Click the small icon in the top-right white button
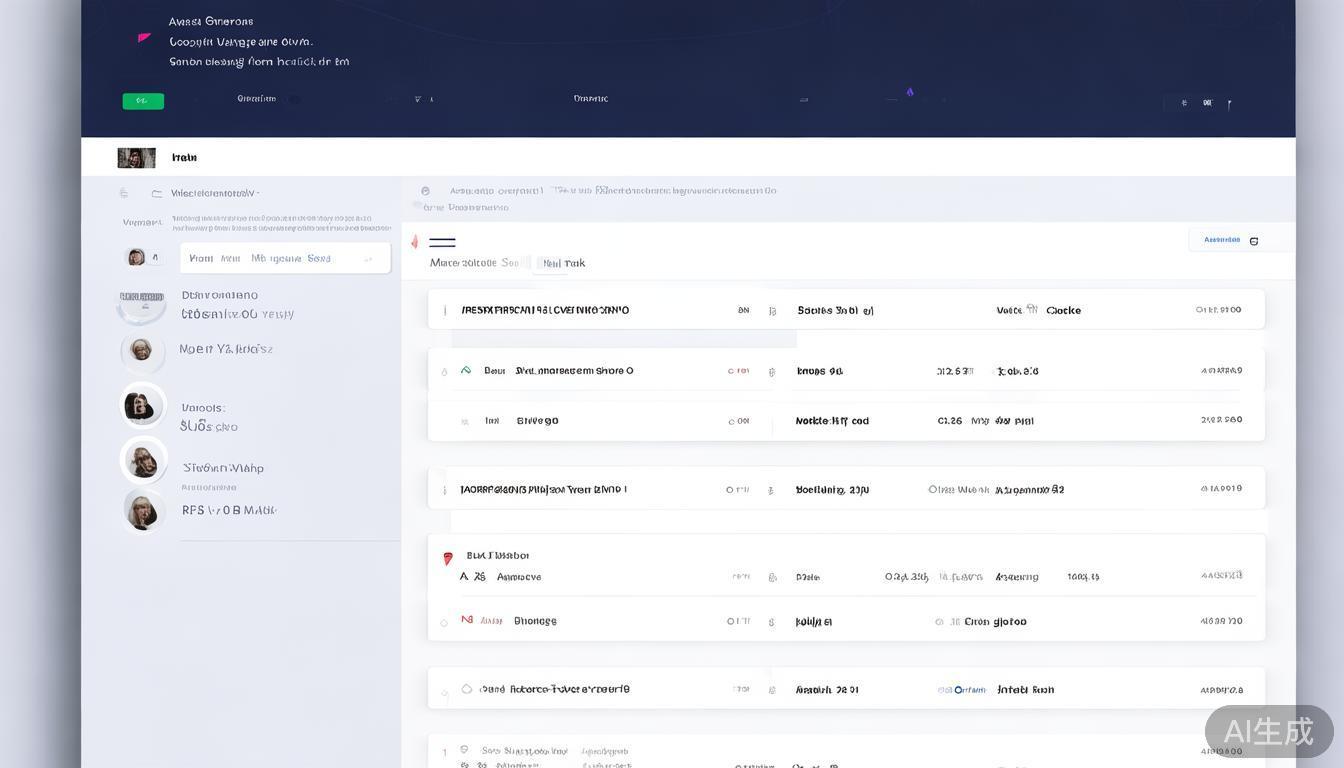This screenshot has height=768, width=1344. click(1254, 241)
